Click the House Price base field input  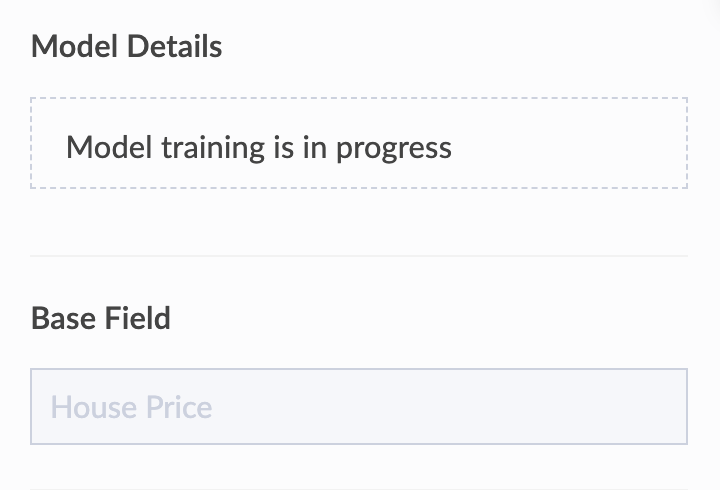tap(358, 407)
